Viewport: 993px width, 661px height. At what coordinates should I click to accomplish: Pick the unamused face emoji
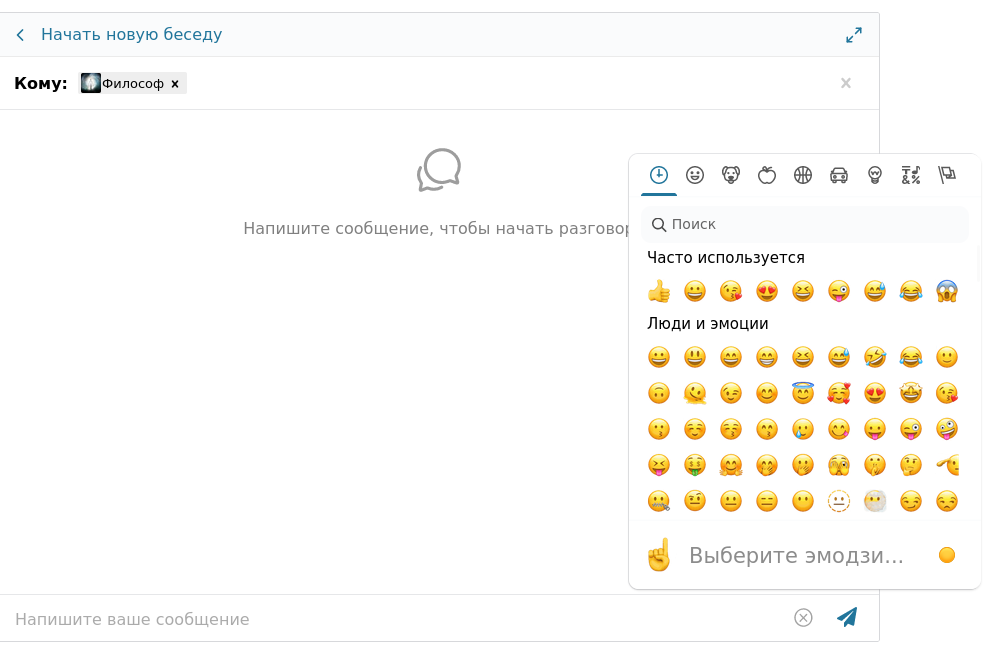click(x=947, y=501)
